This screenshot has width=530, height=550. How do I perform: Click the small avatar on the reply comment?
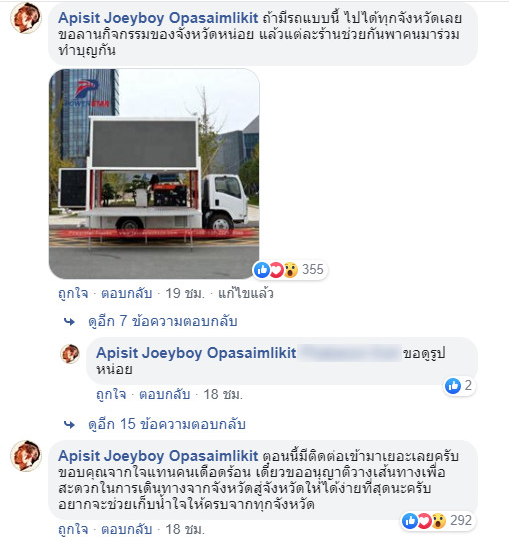pyautogui.click(x=70, y=354)
